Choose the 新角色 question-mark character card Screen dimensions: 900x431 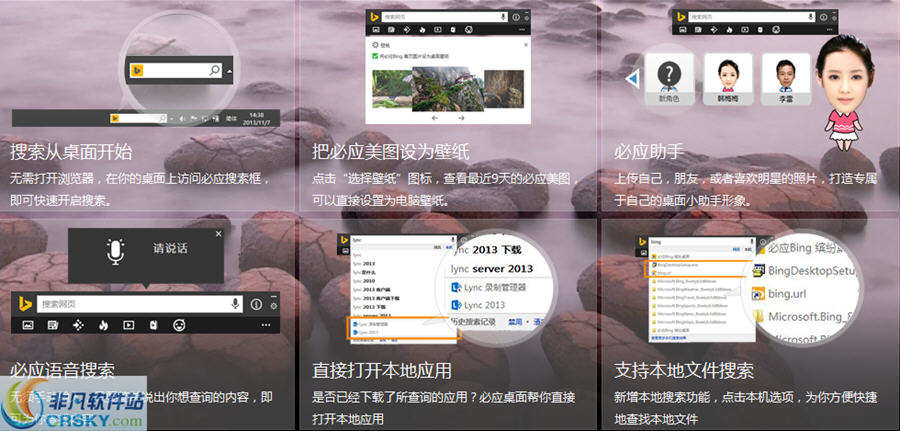pos(669,79)
